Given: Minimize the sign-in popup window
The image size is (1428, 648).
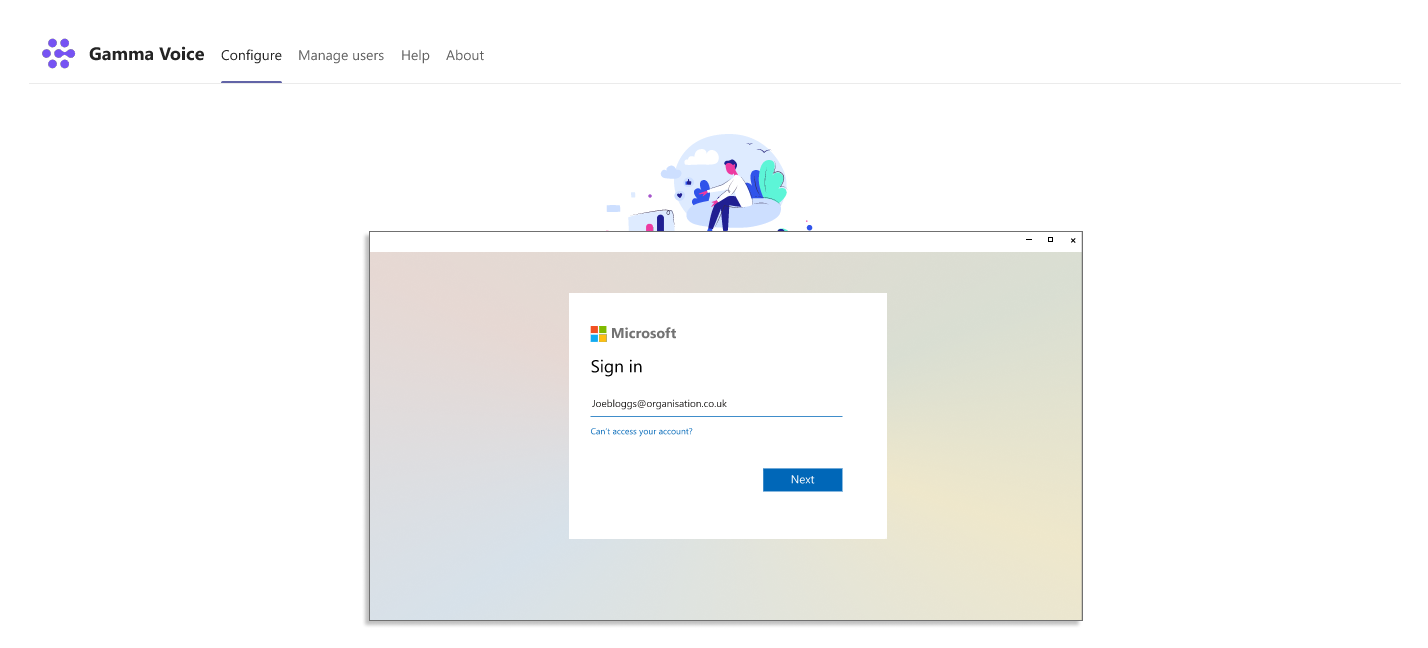Looking at the screenshot, I should [x=1029, y=240].
